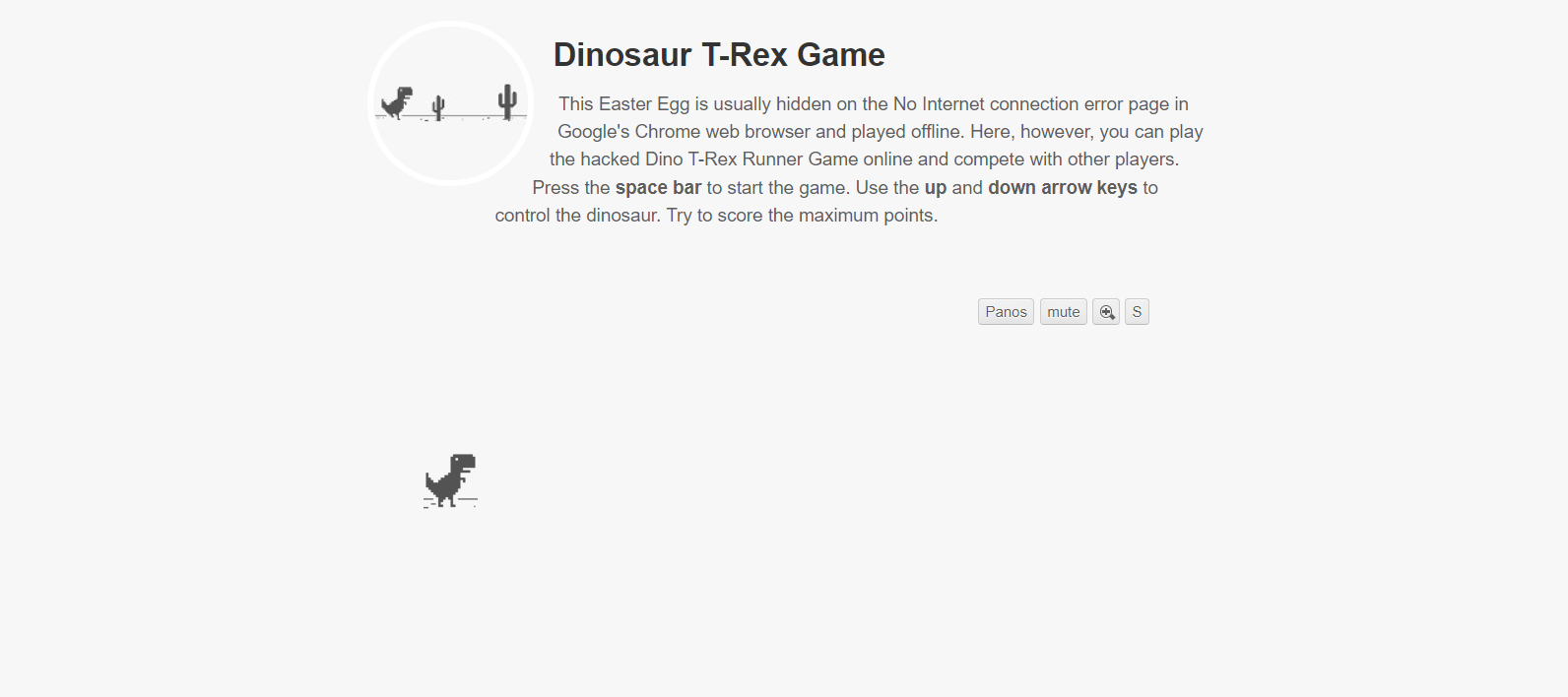Click the bold 'space bar' text
This screenshot has width=1568, height=697.
(x=658, y=187)
